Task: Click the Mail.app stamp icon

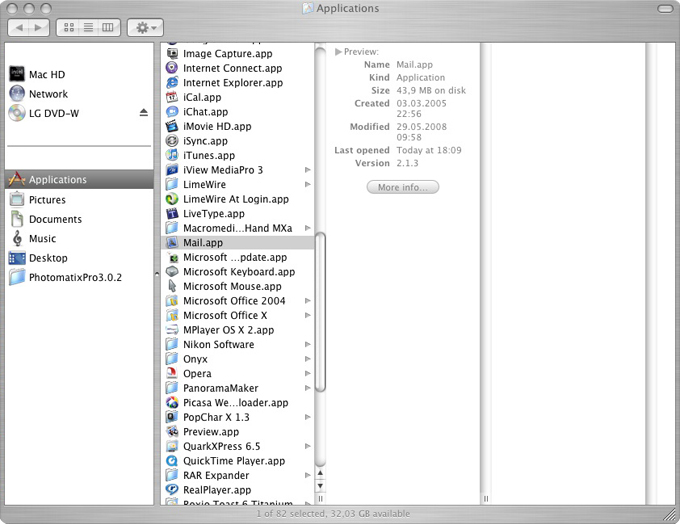Action: (x=172, y=242)
